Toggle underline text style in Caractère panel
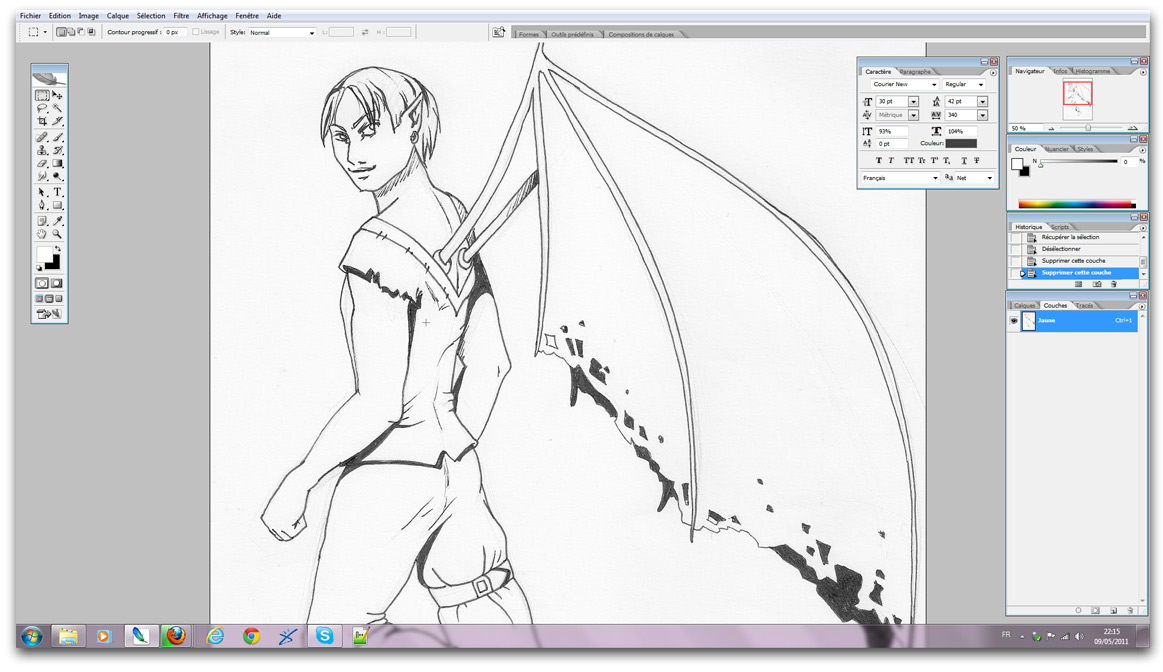The height and width of the screenshot is (672, 1163). pos(964,160)
